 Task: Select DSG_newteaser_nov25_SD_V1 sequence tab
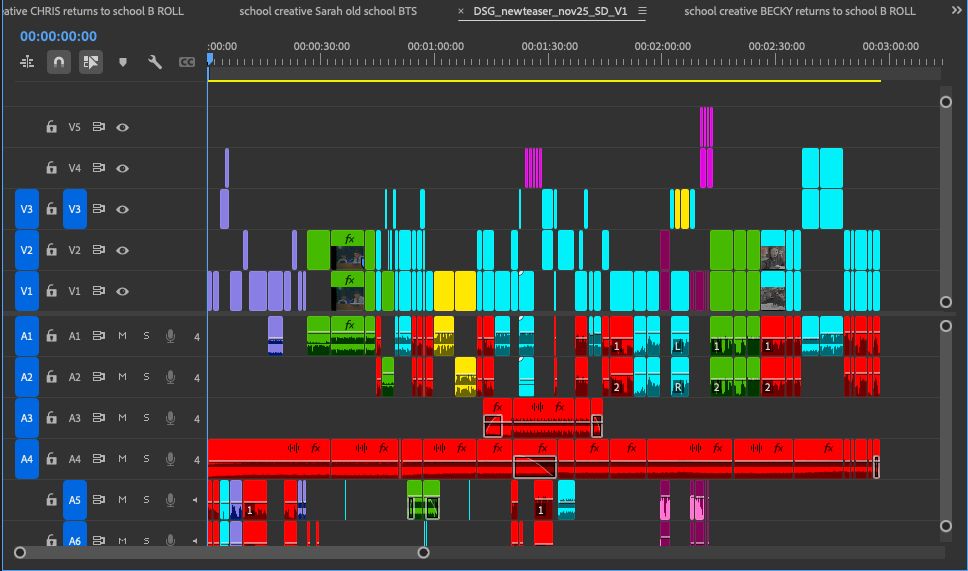[550, 11]
